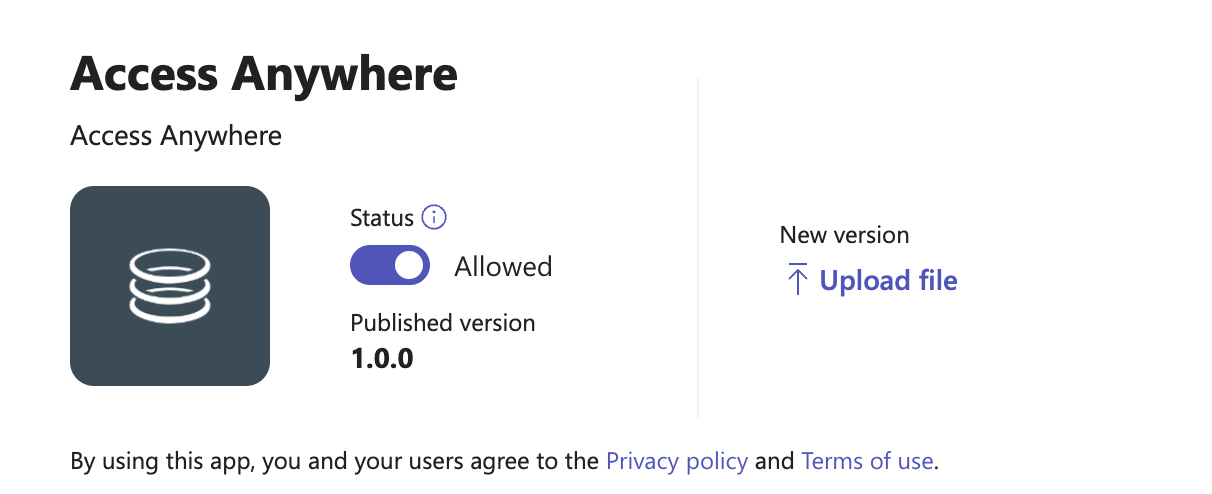Click the Status label text
Image resolution: width=1212 pixels, height=494 pixels.
coord(381,218)
